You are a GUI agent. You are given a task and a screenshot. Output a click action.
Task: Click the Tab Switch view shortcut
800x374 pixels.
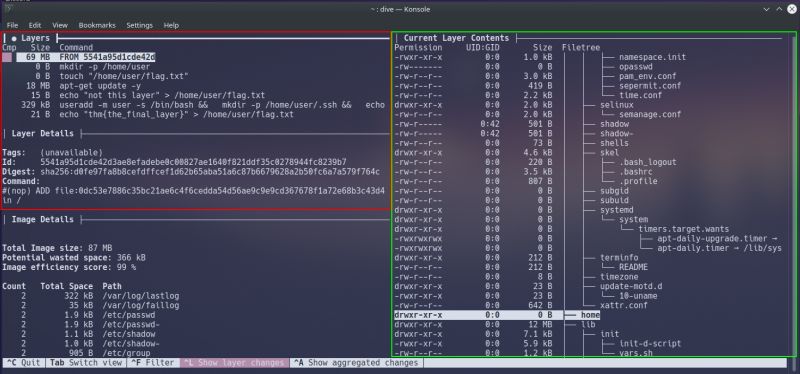coord(86,363)
